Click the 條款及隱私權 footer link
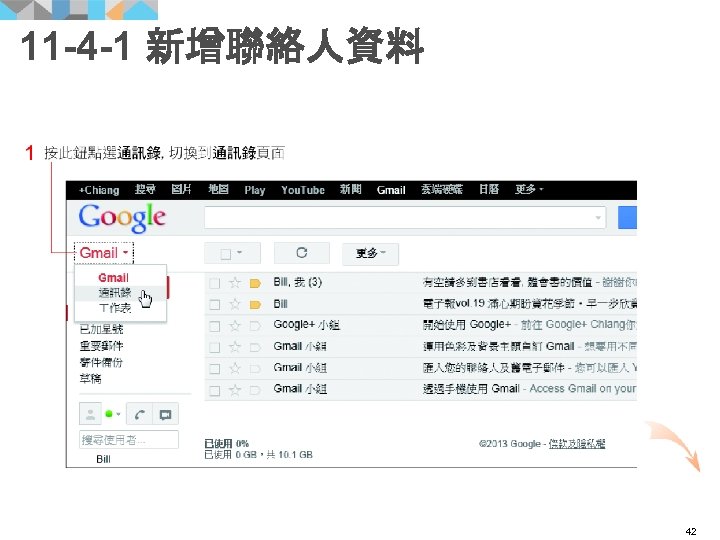The height and width of the screenshot is (540, 720). point(577,444)
